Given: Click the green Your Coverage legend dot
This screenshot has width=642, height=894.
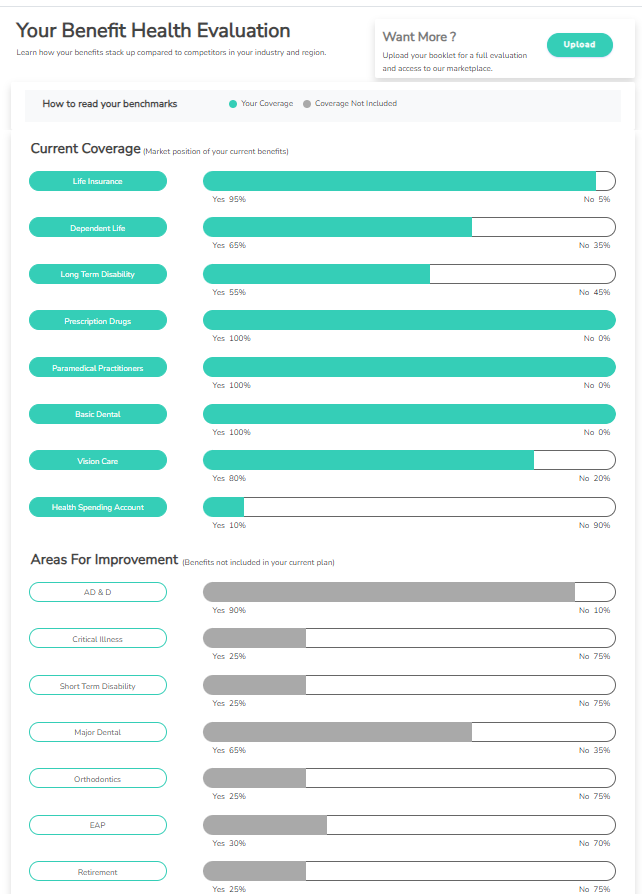Looking at the screenshot, I should (233, 104).
